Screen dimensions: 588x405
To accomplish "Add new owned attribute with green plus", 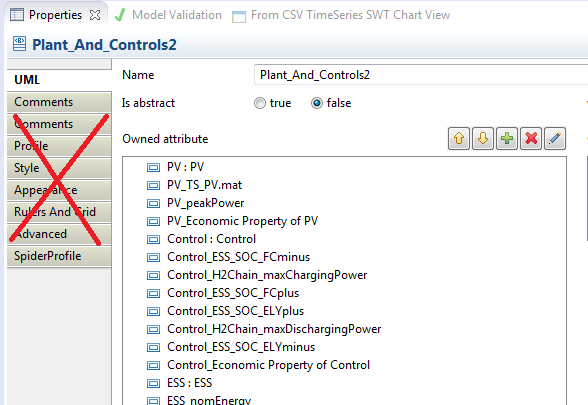I will [x=507, y=139].
